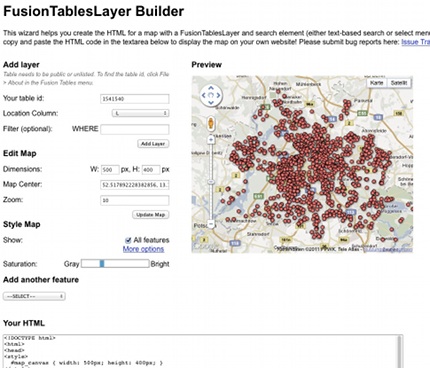430x368 pixels.
Task: Click the map pan right arrow
Action: pos(218,95)
